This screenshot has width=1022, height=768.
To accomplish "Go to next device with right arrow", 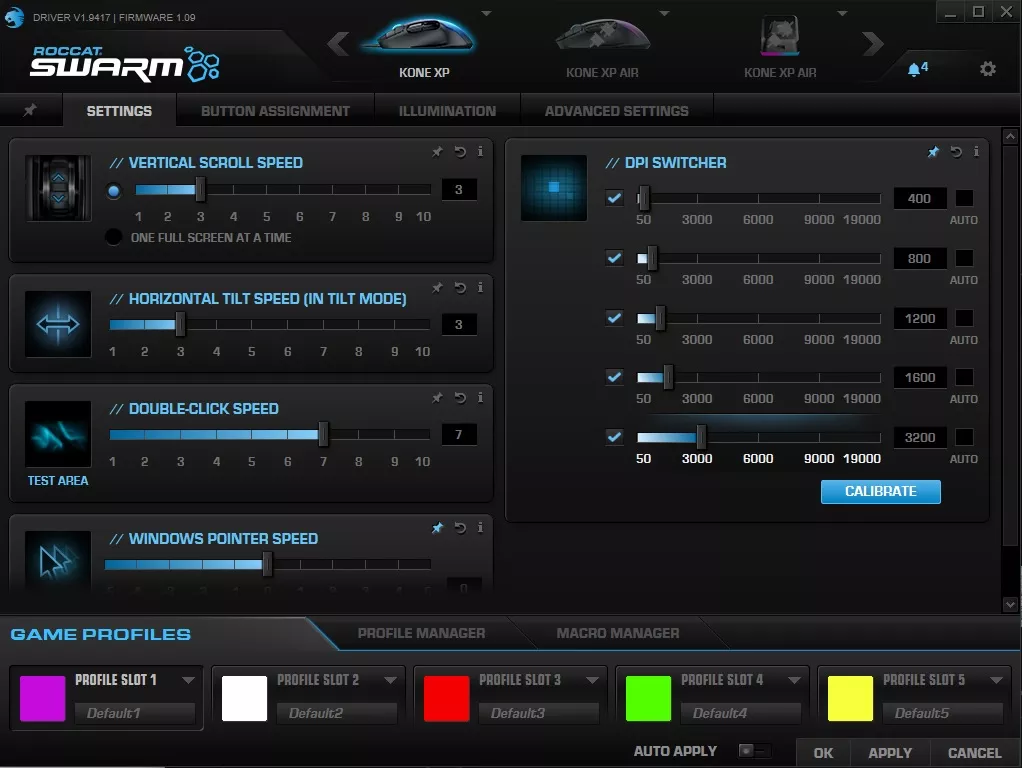I will (873, 44).
